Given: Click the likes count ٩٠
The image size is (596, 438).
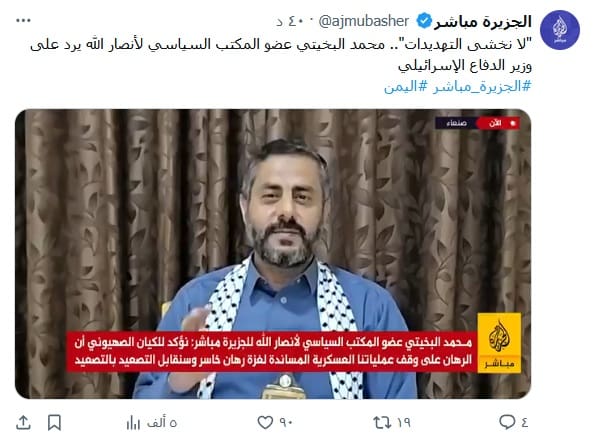Looking at the screenshot, I should point(286,422).
